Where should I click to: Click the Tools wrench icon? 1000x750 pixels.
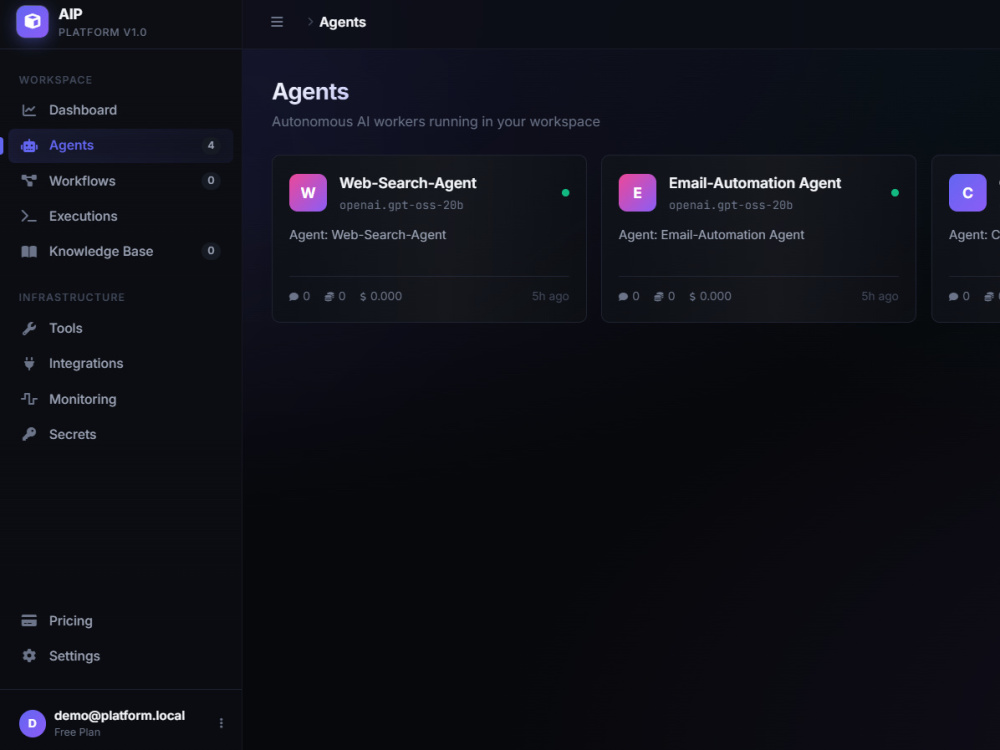[29, 328]
